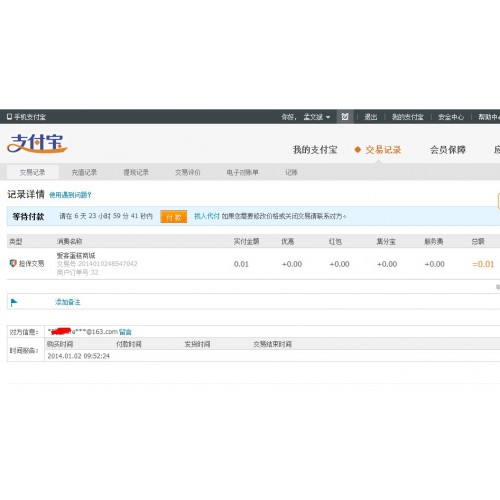Open 我的支付宝 link in dark top bar
Screen dimensions: 500x500
coord(407,117)
